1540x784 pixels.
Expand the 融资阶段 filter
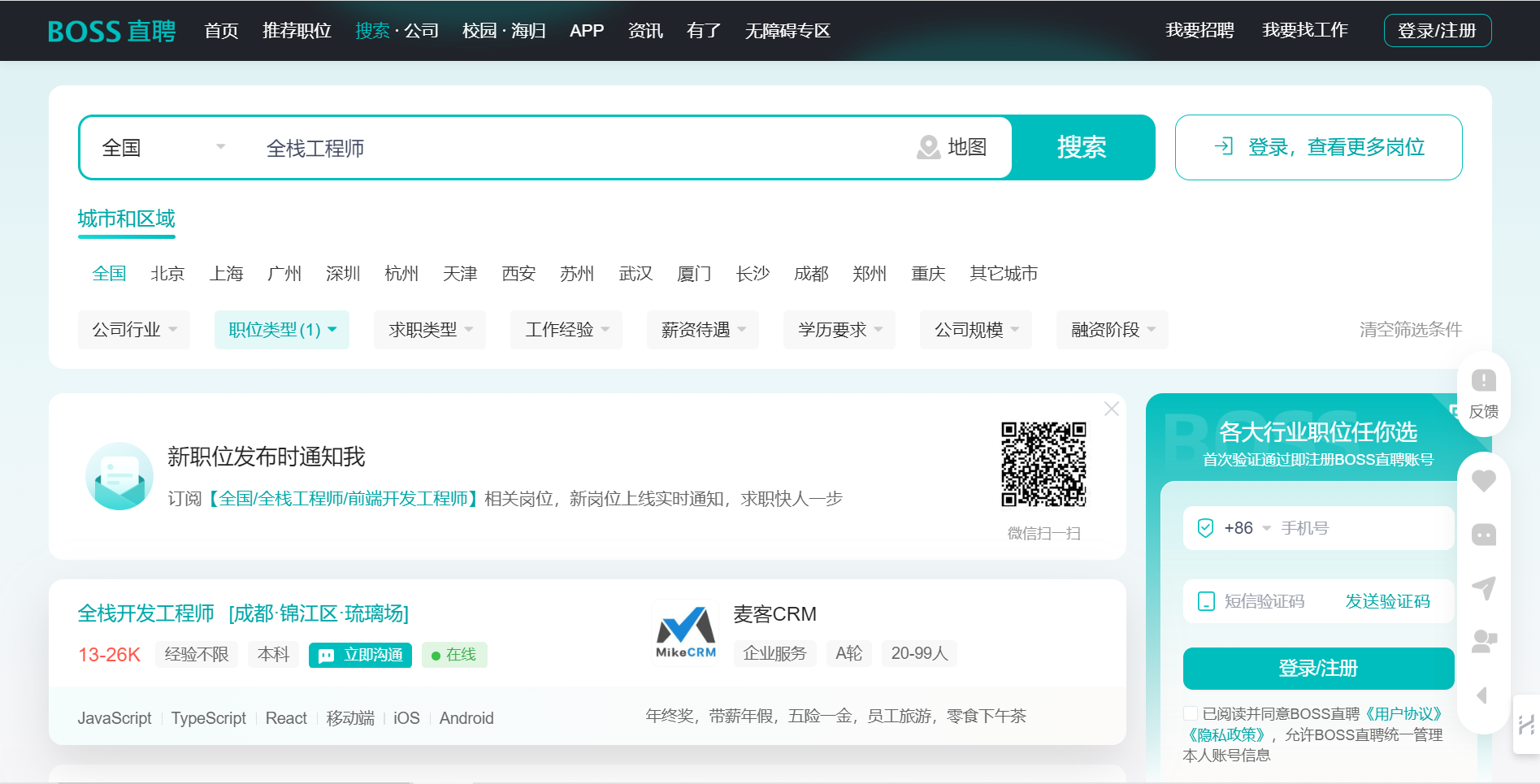[x=1113, y=330]
